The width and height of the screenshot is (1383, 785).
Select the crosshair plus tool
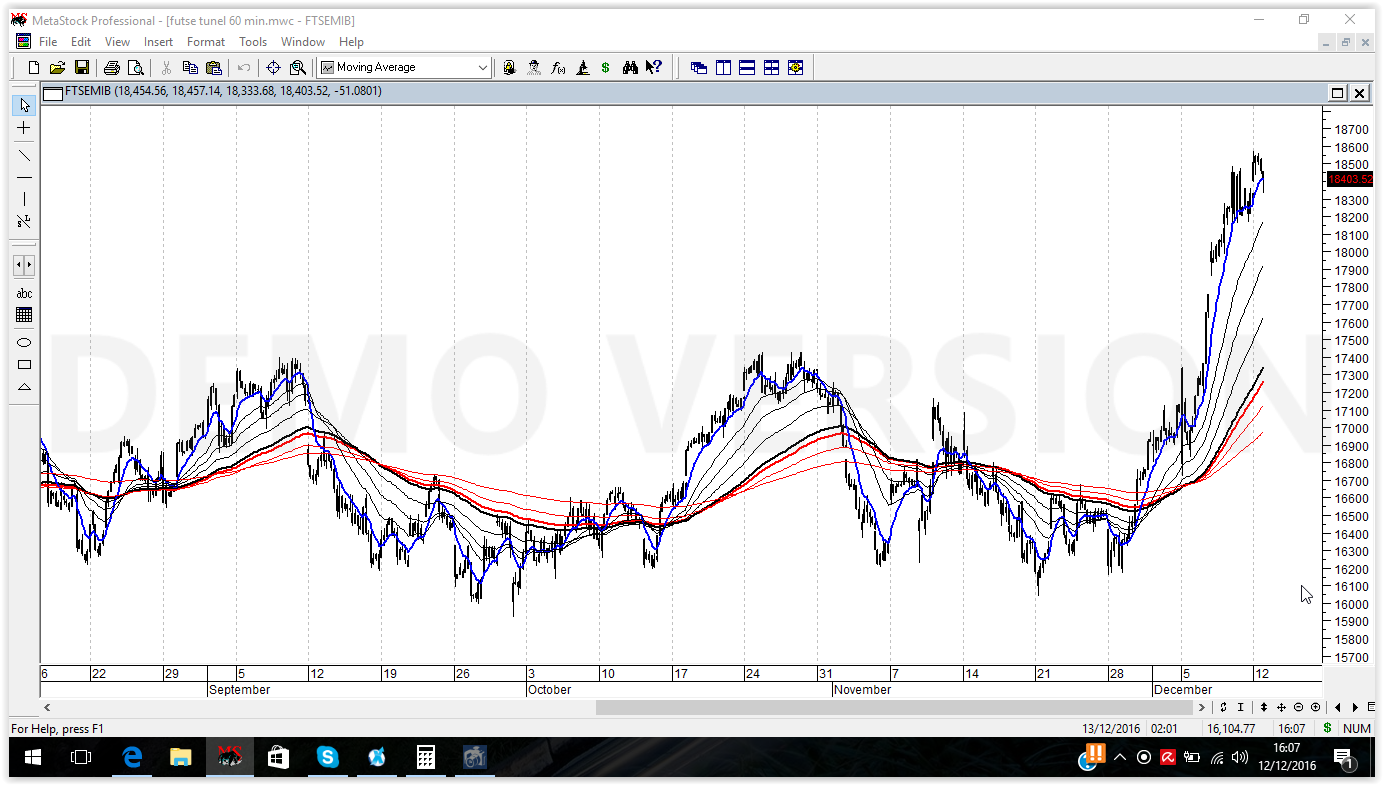click(x=24, y=128)
